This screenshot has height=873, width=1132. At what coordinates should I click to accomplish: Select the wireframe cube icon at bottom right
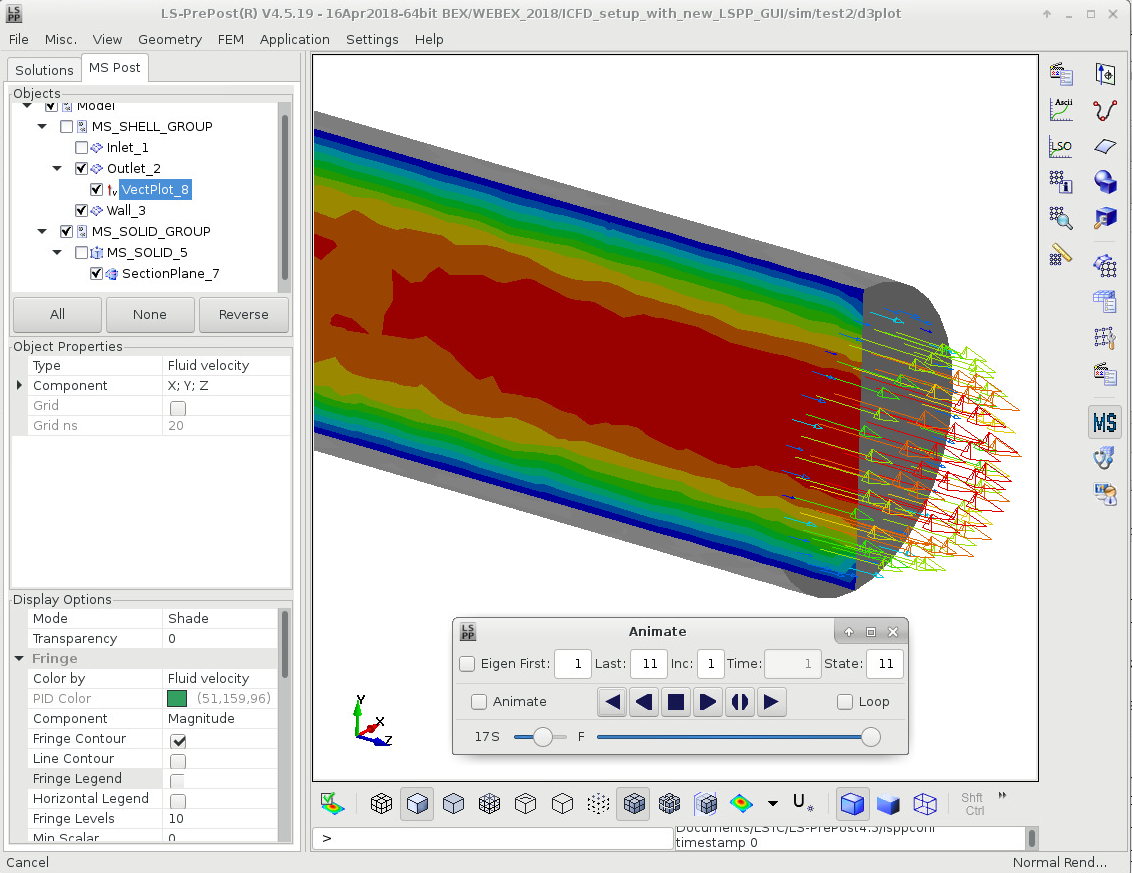(x=924, y=803)
